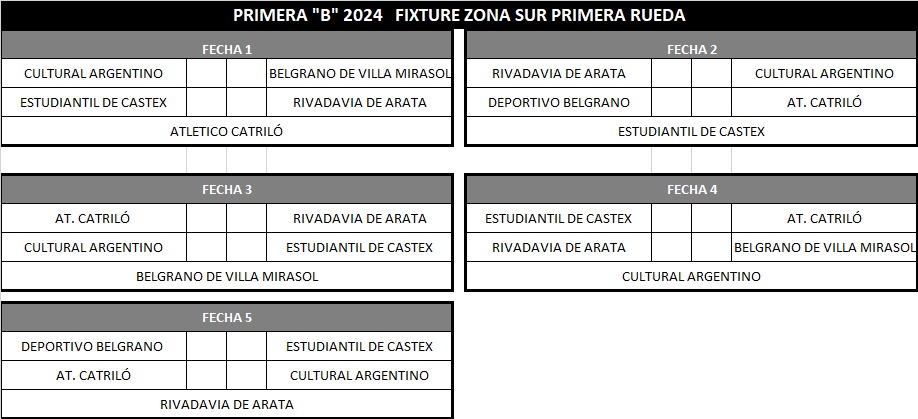
Task: Select the FECHA 5 header cell
Action: (x=227, y=318)
